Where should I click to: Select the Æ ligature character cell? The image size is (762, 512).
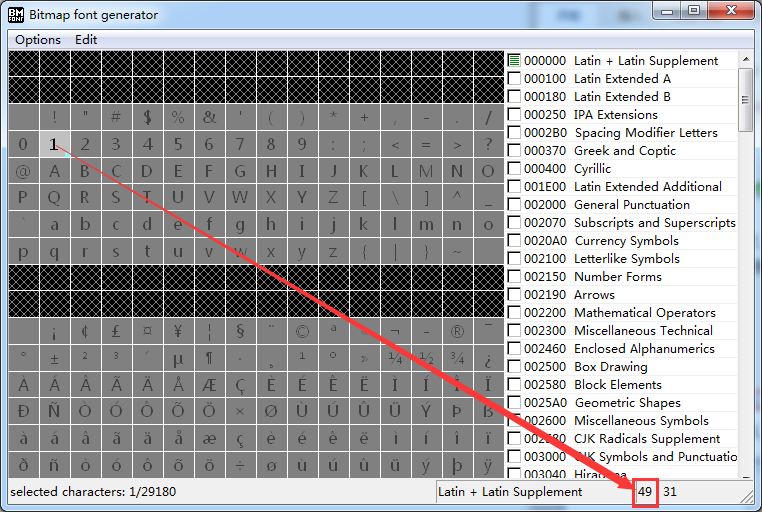coord(209,385)
